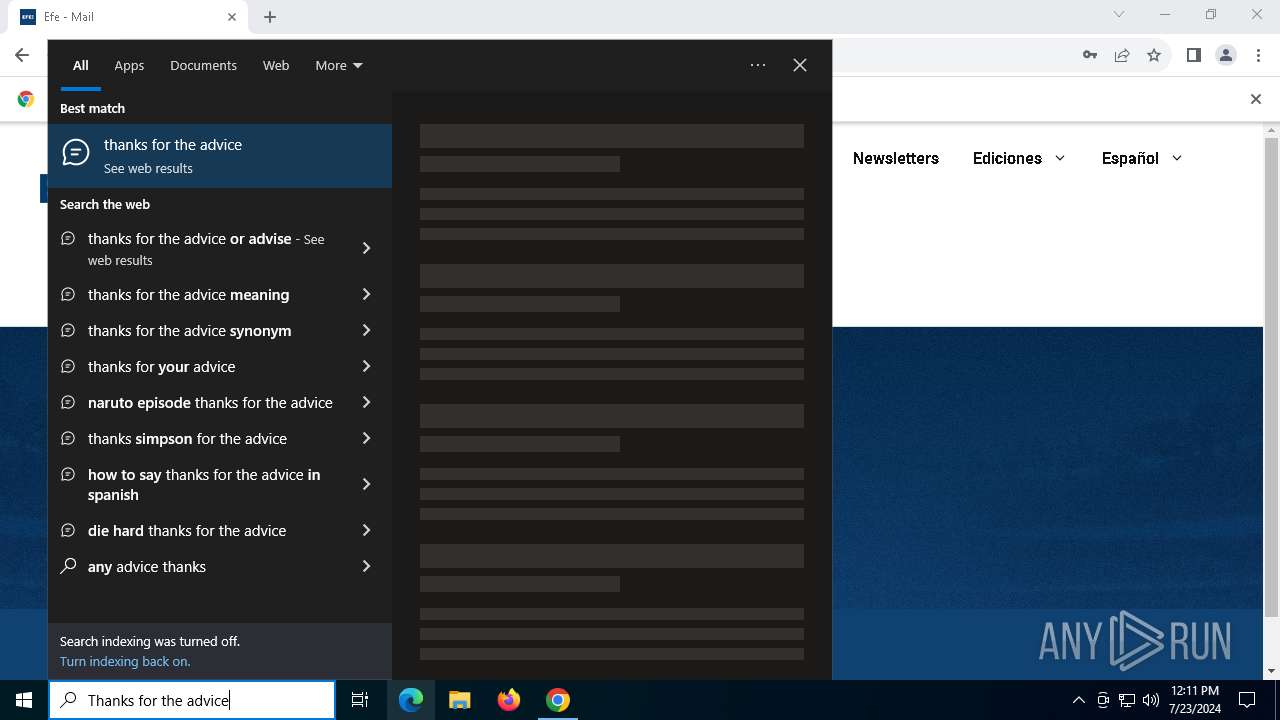This screenshot has height=720, width=1280.
Task: Click the chat icon beside the best match
Action: point(76,153)
